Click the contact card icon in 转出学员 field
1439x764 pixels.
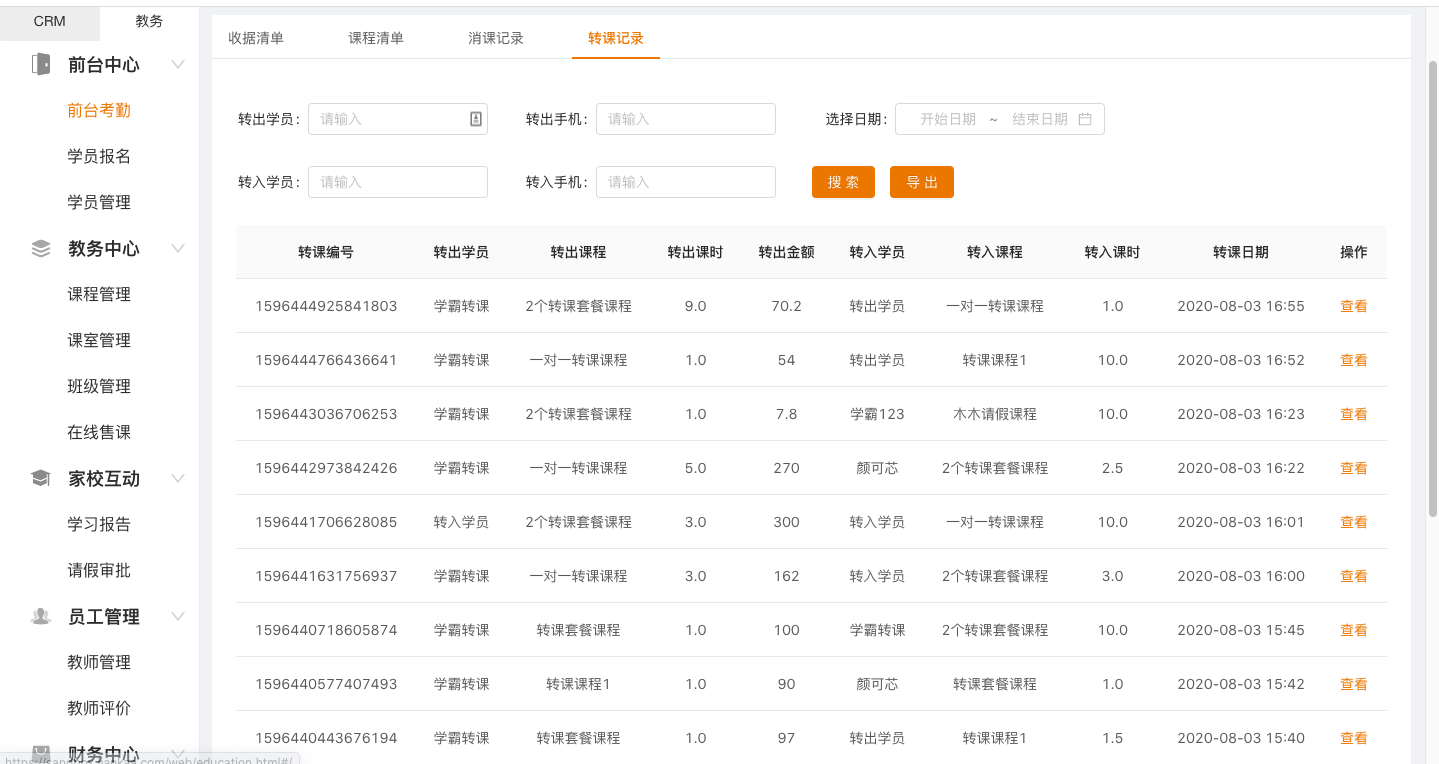(476, 119)
